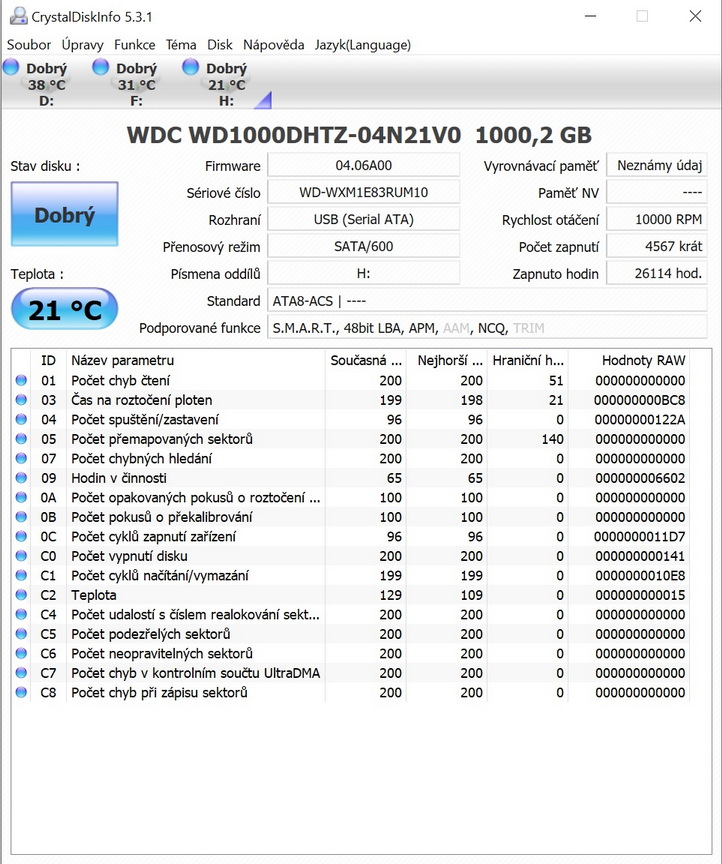Click status orb for attribute C2 Teplota

point(22,595)
